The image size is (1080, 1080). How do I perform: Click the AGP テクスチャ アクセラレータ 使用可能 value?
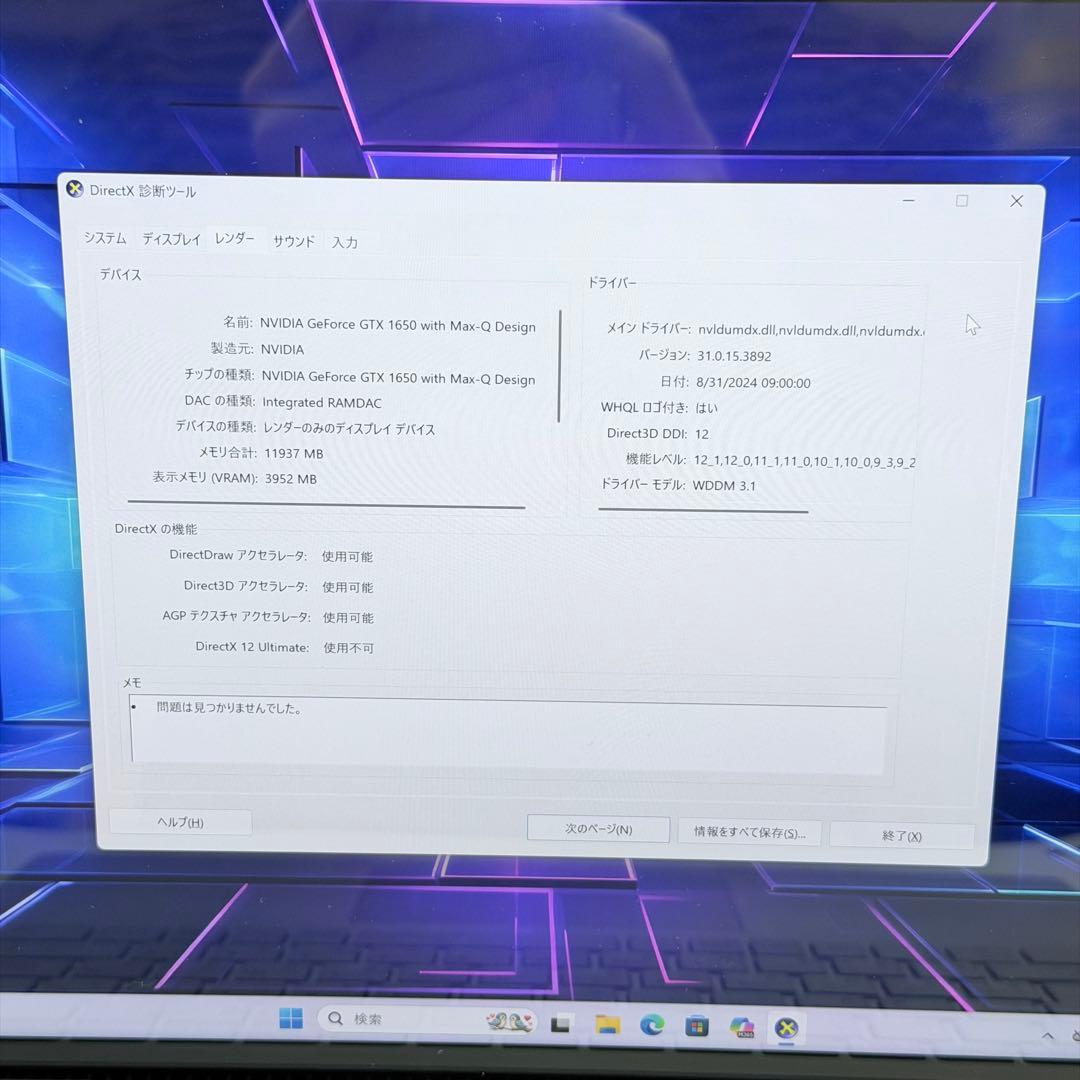(349, 617)
